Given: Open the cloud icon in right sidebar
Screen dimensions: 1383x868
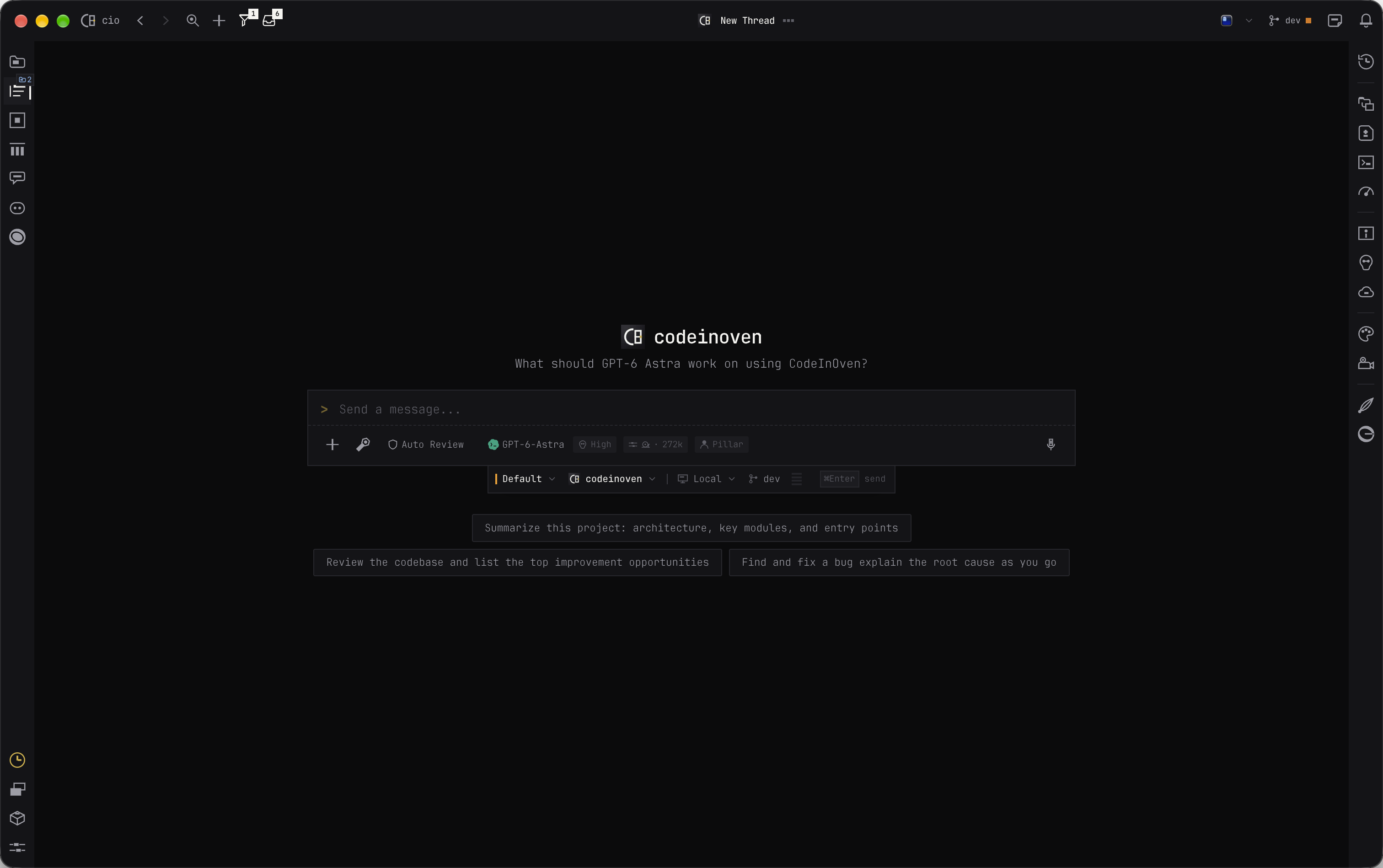Looking at the screenshot, I should pos(1366,292).
